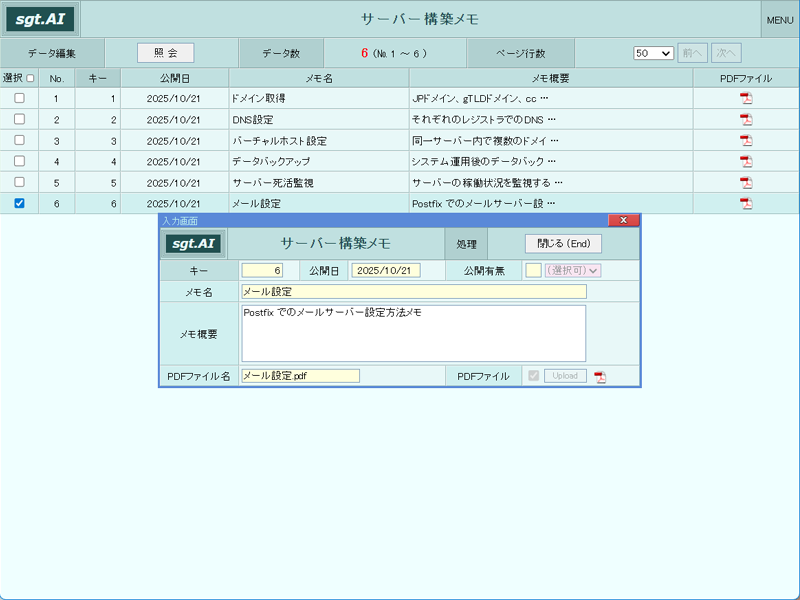Check the checkbox for row 2 DNS設定
The width and height of the screenshot is (800, 600).
[19, 119]
